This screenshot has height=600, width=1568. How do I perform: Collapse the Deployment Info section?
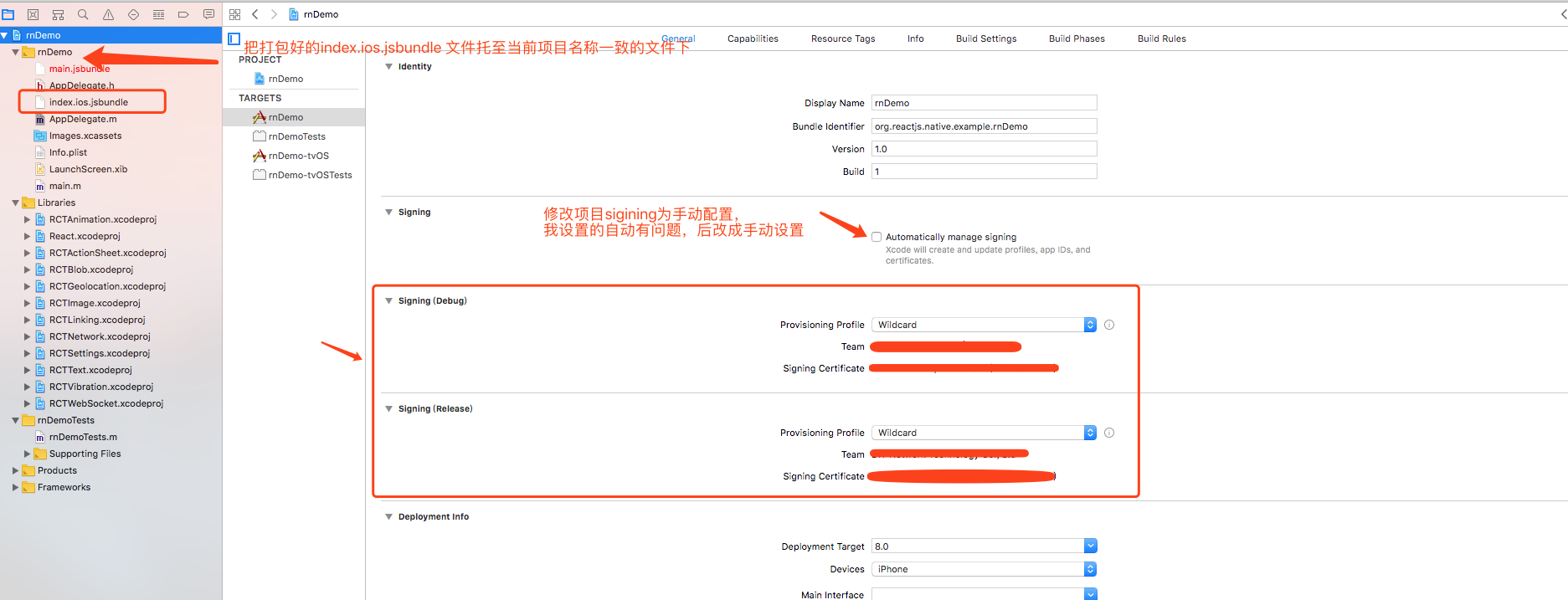[x=388, y=516]
